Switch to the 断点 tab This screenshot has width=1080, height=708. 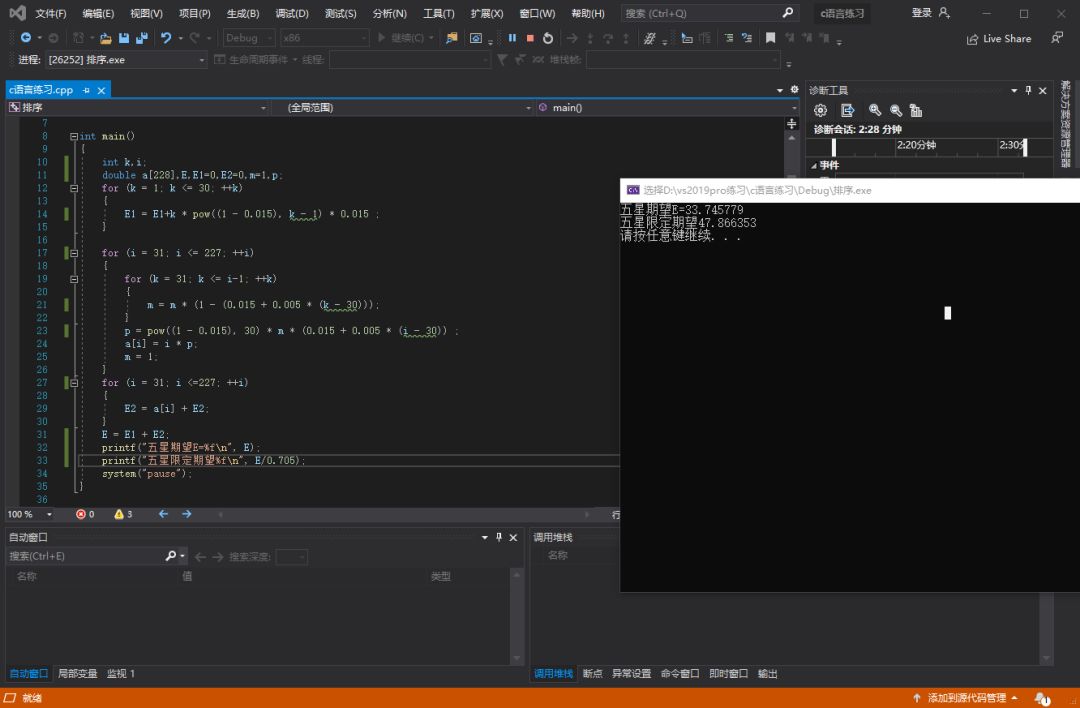(x=592, y=674)
